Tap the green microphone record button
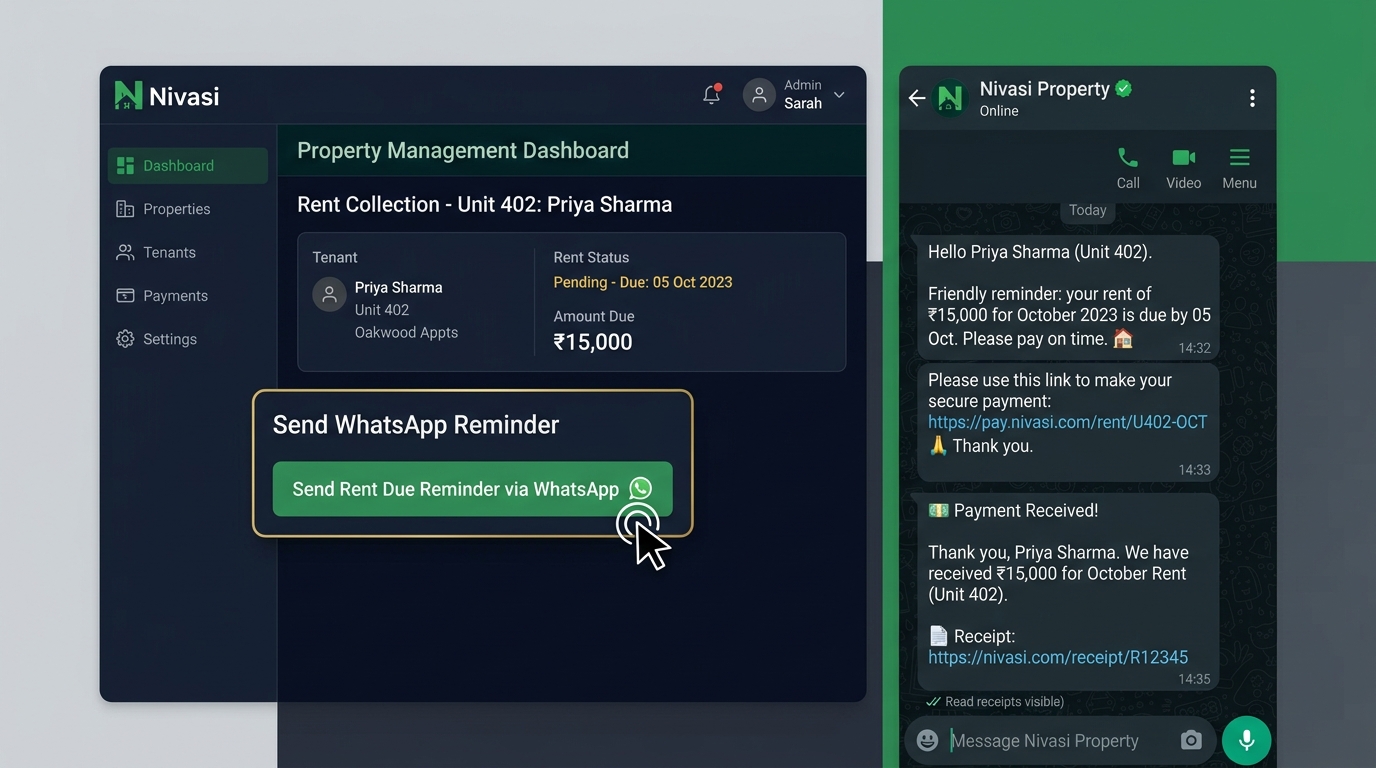The width and height of the screenshot is (1376, 768). coord(1247,741)
